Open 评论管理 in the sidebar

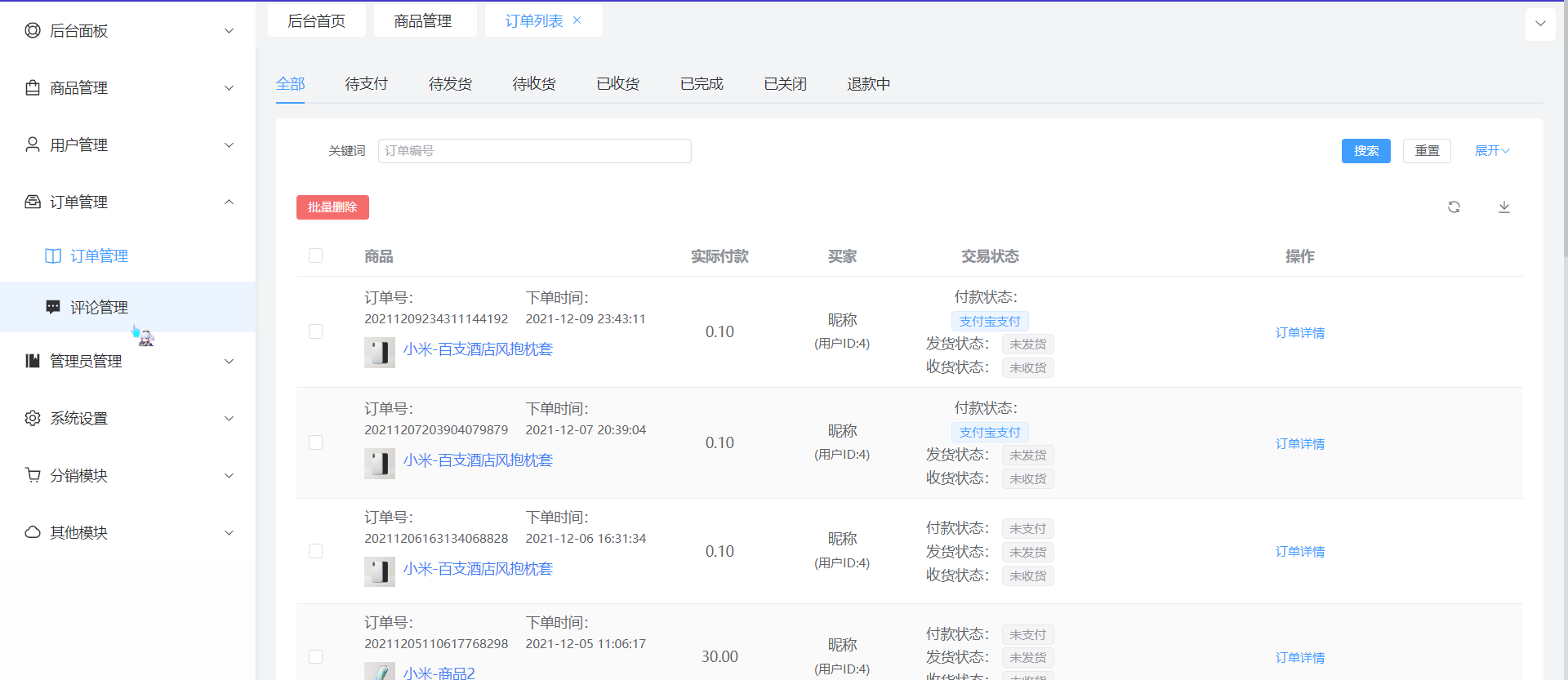pyautogui.click(x=127, y=307)
